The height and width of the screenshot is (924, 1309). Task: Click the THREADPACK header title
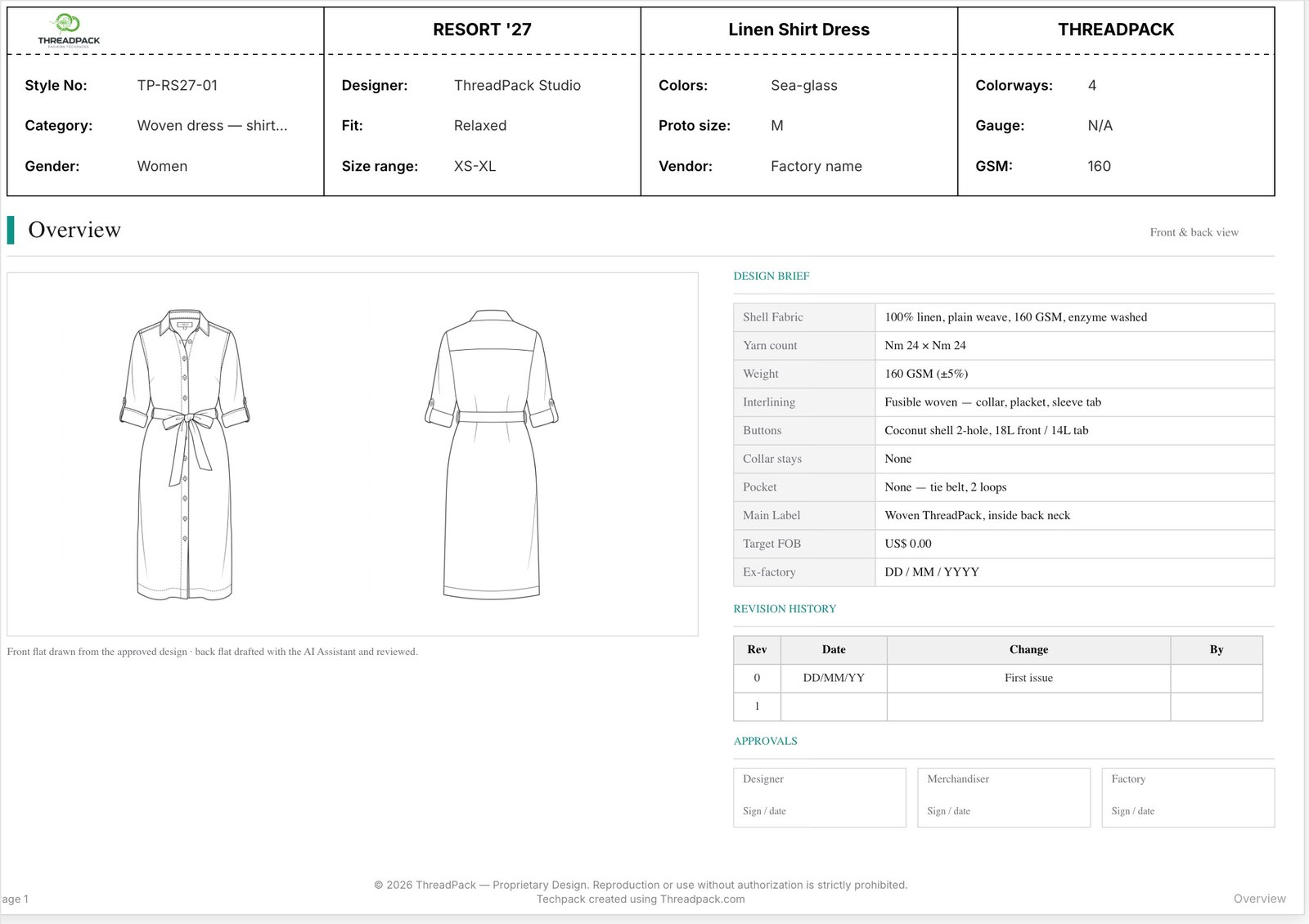pos(1116,29)
